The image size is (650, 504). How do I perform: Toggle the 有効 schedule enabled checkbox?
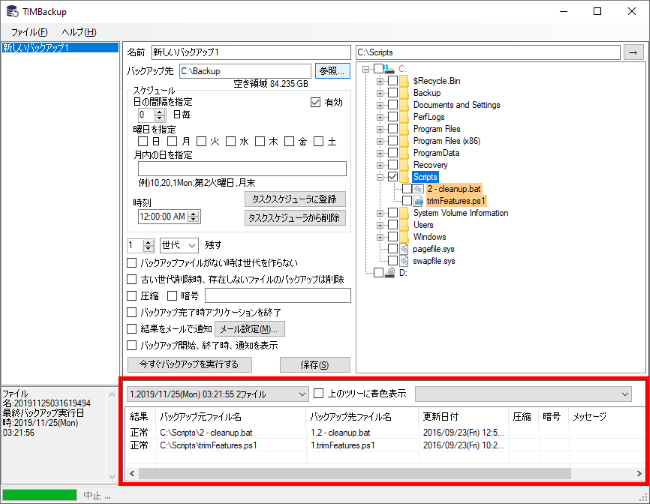coord(315,102)
